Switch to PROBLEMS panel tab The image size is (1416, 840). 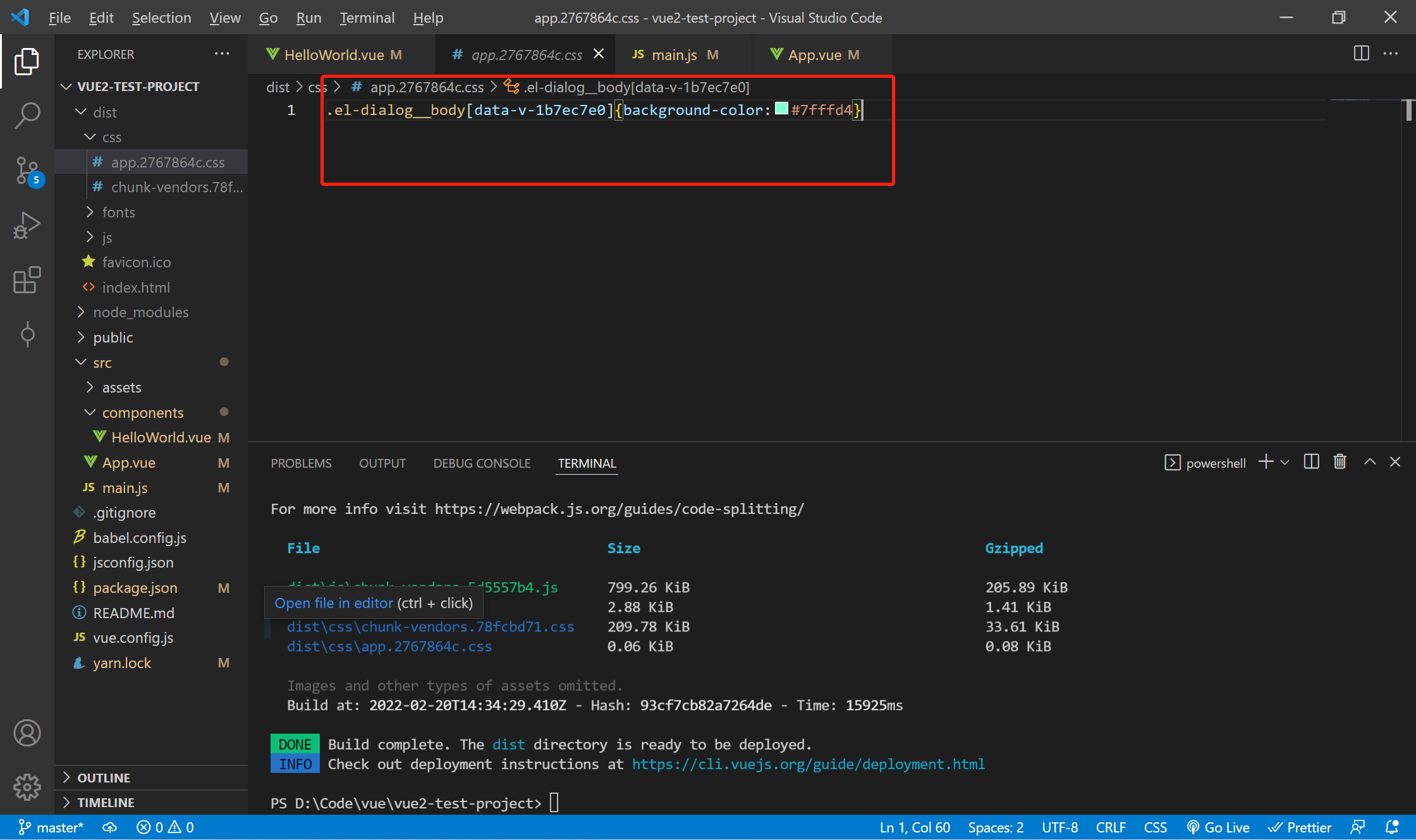pyautogui.click(x=301, y=463)
